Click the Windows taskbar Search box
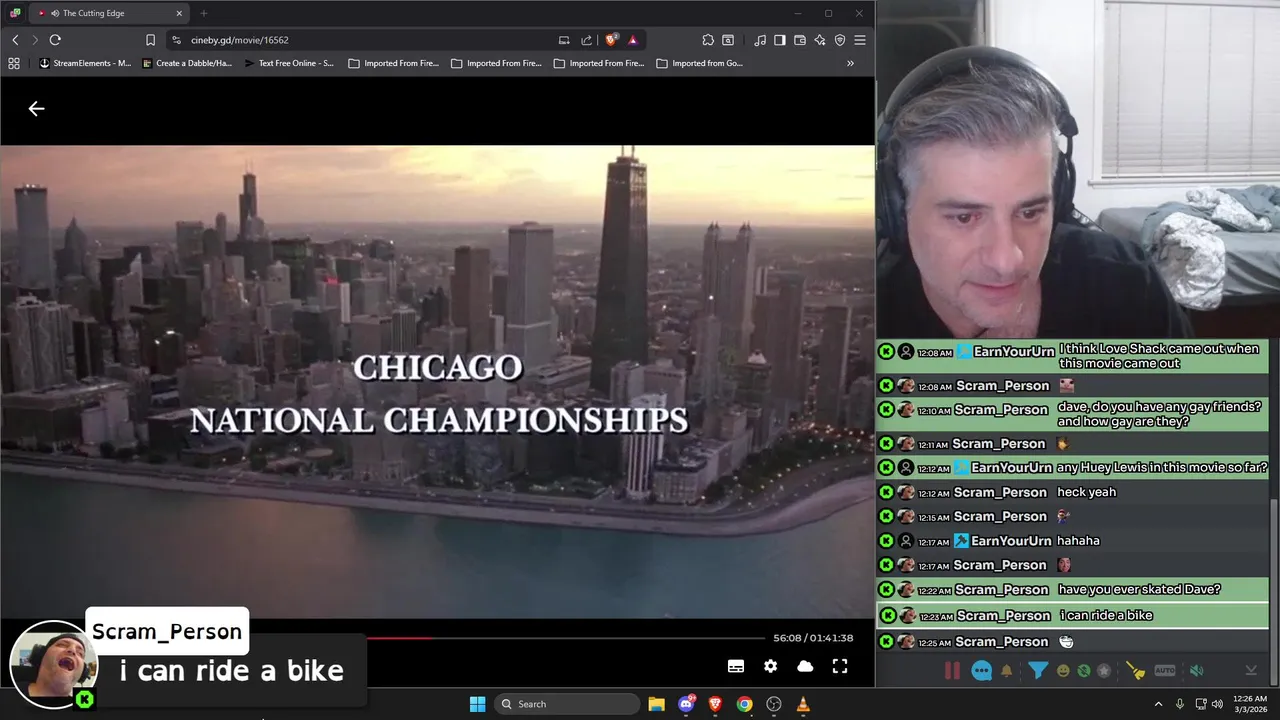Viewport: 1280px width, 720px height. tap(568, 704)
